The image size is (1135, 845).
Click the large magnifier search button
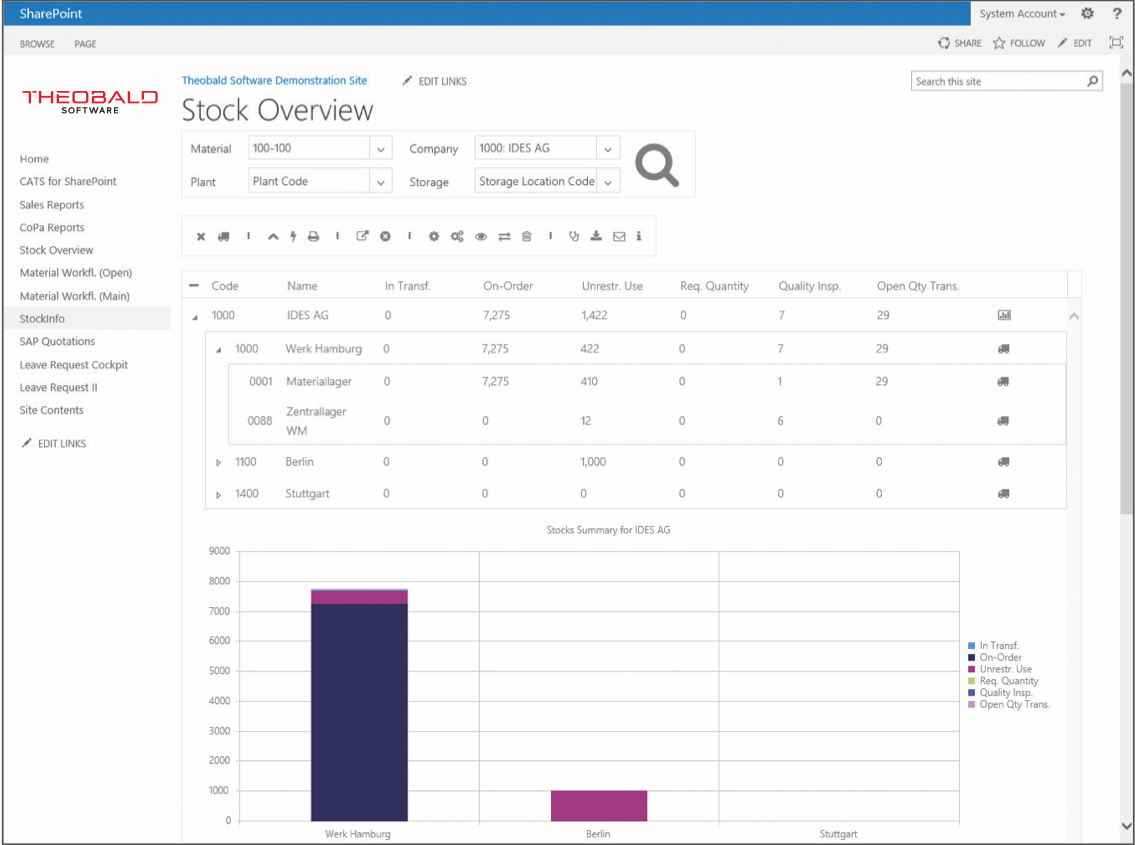[x=657, y=165]
